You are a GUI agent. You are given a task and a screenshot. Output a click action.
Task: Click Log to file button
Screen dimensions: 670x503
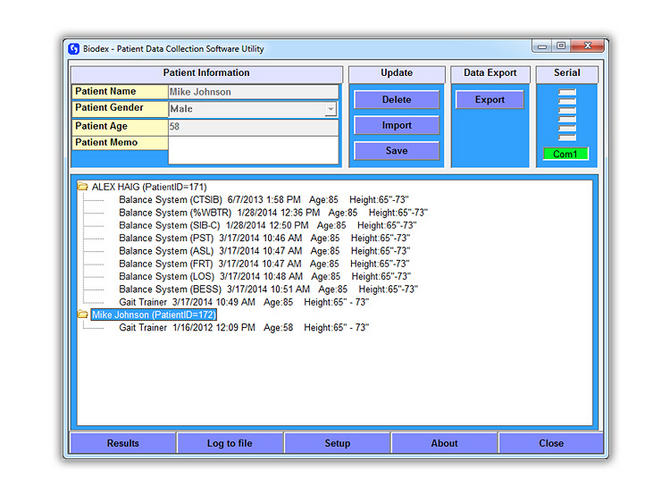coord(230,443)
